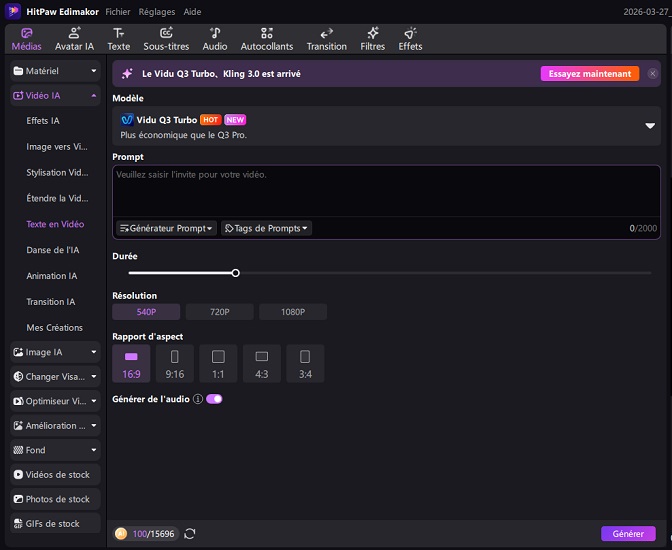Choose the 9:16 aspect ratio
Image resolution: width=672 pixels, height=550 pixels.
[174, 363]
